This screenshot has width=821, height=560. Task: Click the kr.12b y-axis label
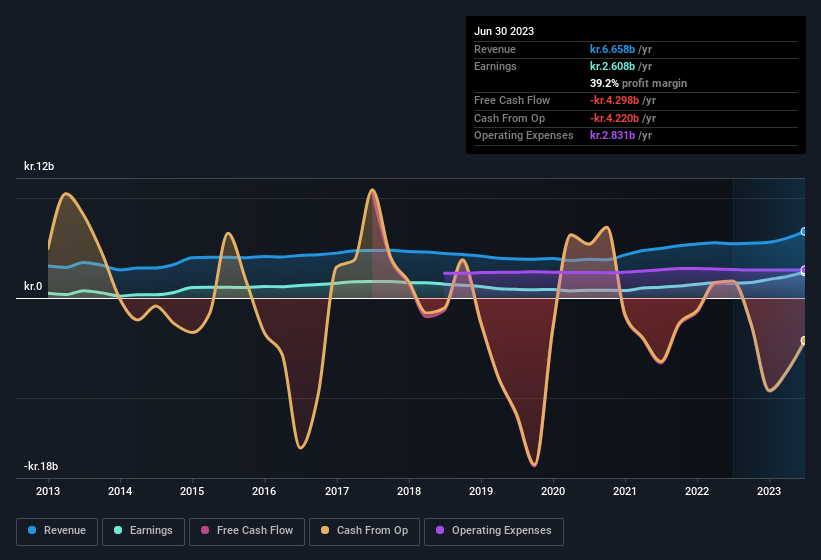(x=39, y=166)
